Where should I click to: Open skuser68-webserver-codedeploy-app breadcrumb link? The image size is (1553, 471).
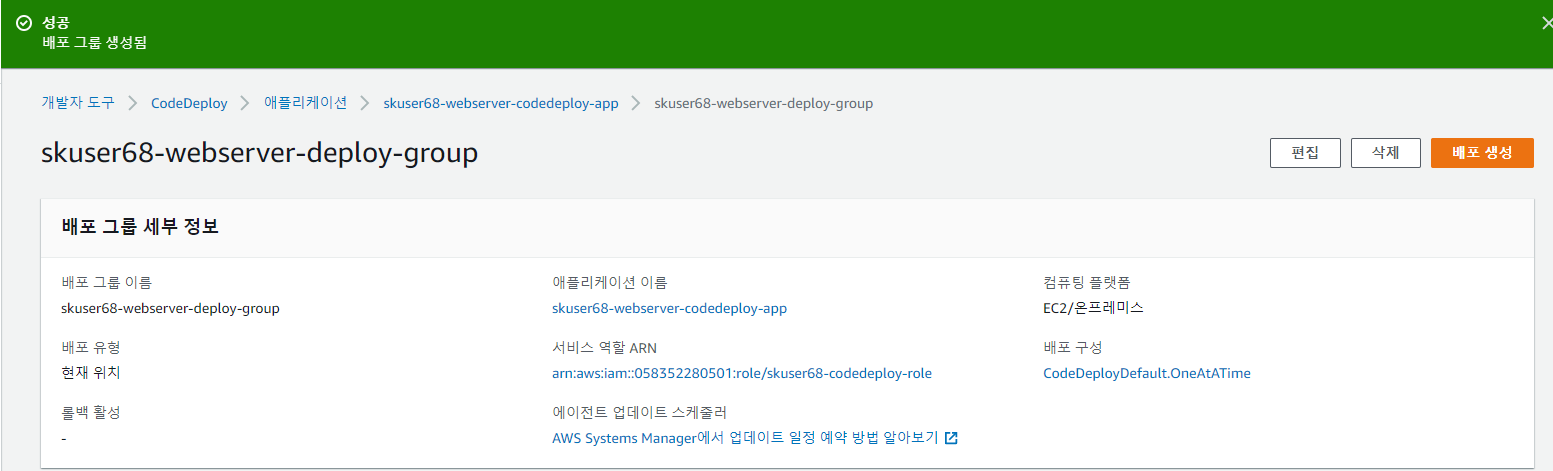(x=501, y=103)
